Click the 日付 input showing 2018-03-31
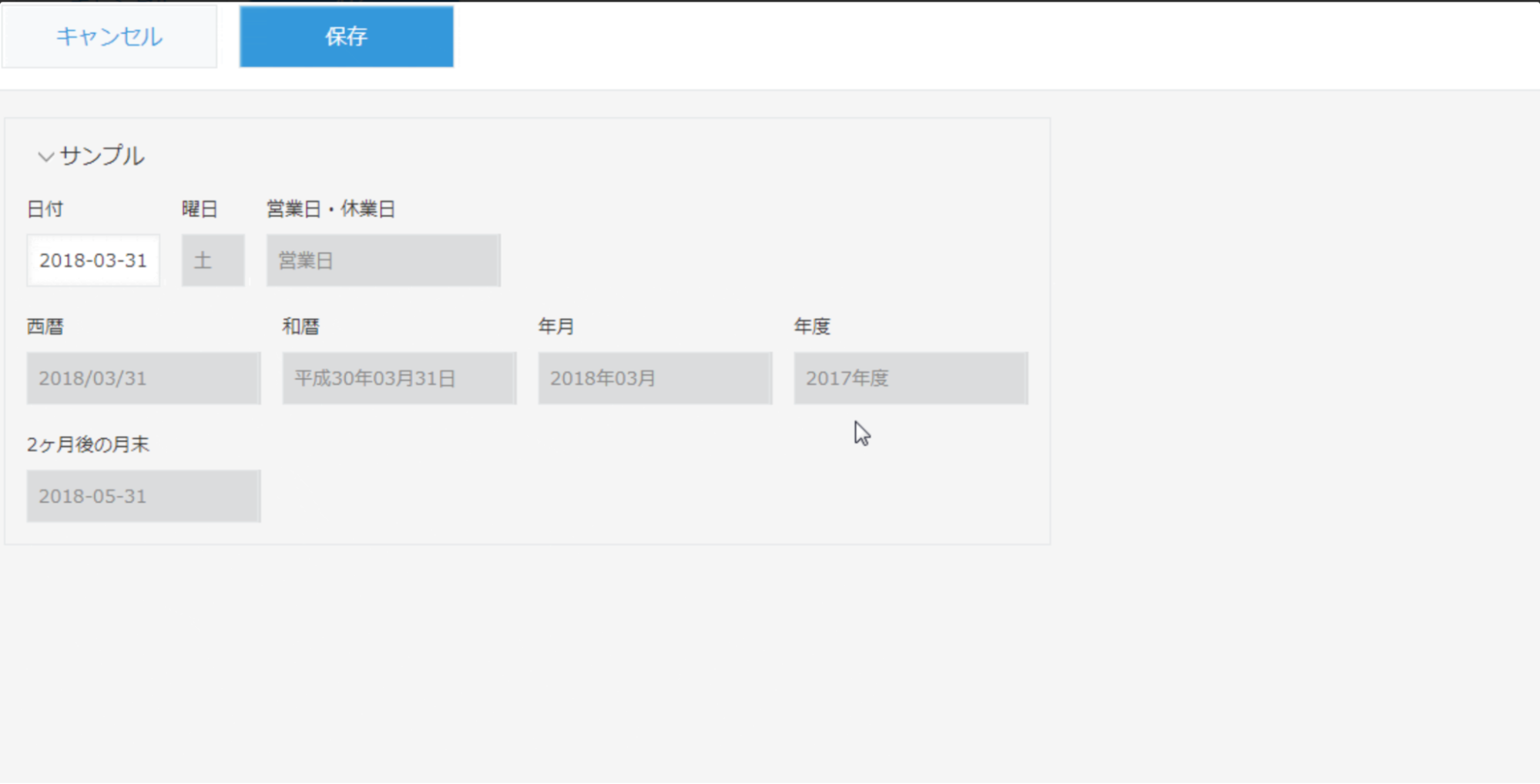This screenshot has width=1540, height=784. [x=93, y=260]
